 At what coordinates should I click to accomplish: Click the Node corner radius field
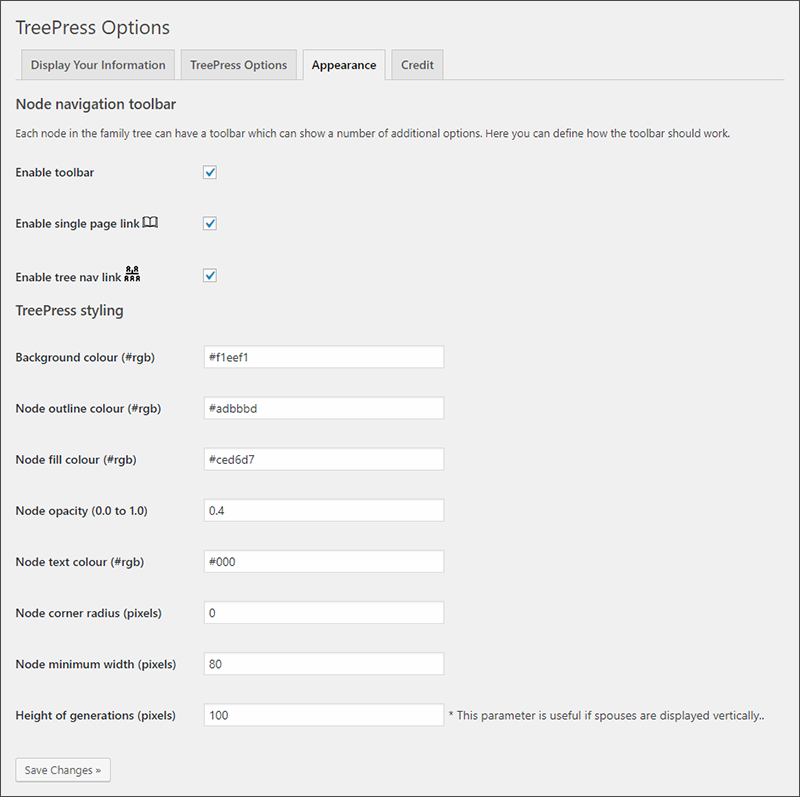pos(324,612)
